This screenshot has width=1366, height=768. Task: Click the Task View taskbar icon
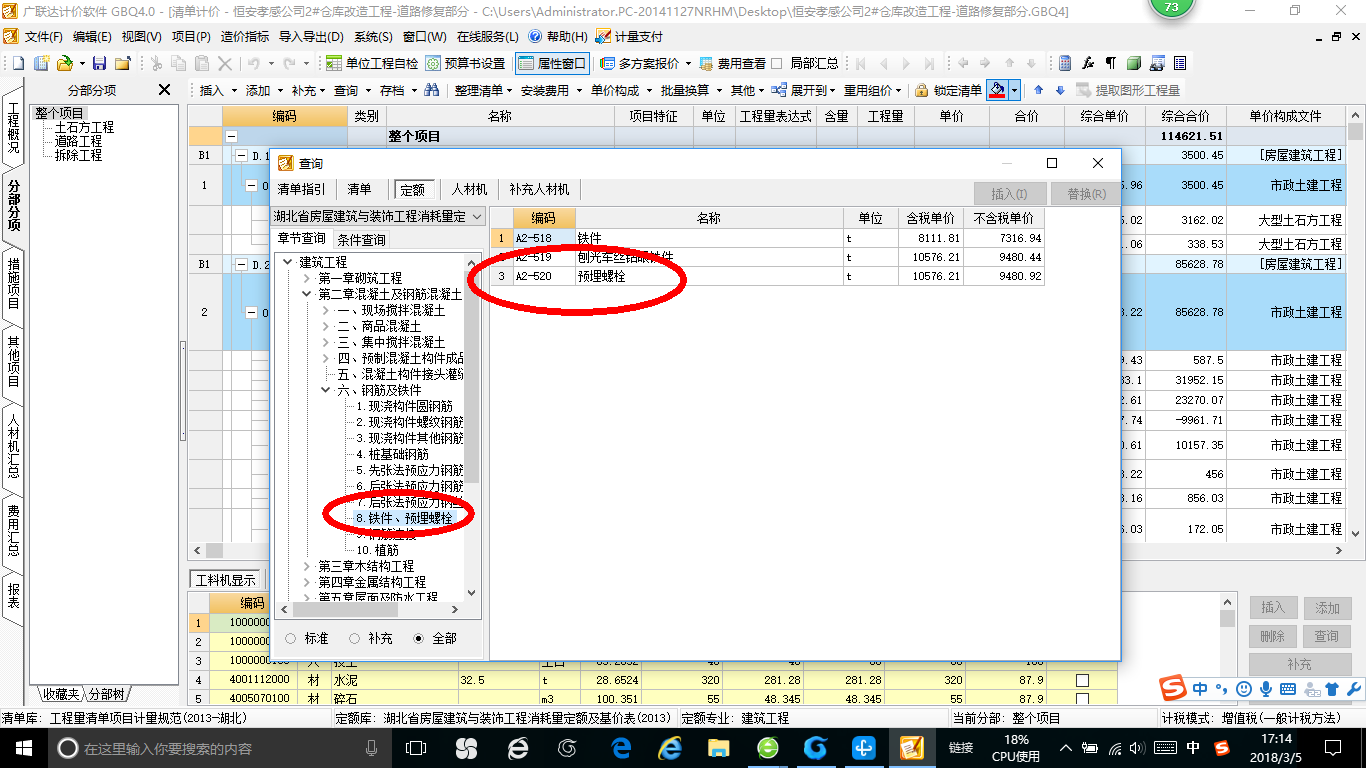[x=417, y=748]
